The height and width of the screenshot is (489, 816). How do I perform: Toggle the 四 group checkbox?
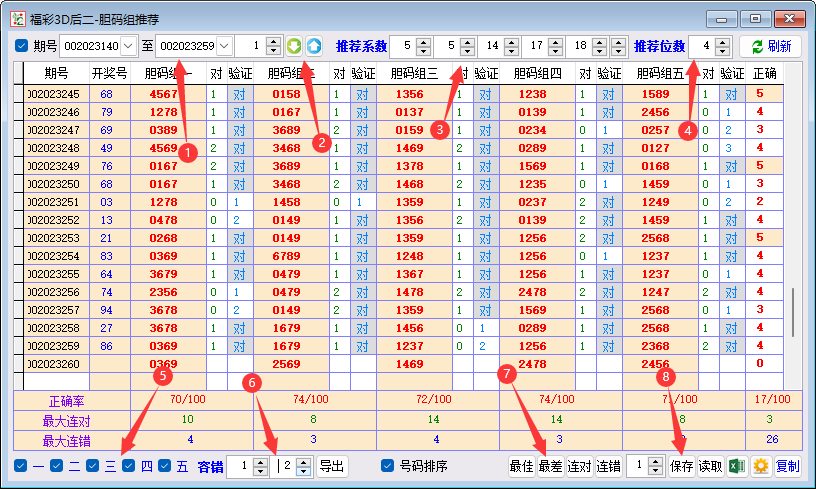129,466
